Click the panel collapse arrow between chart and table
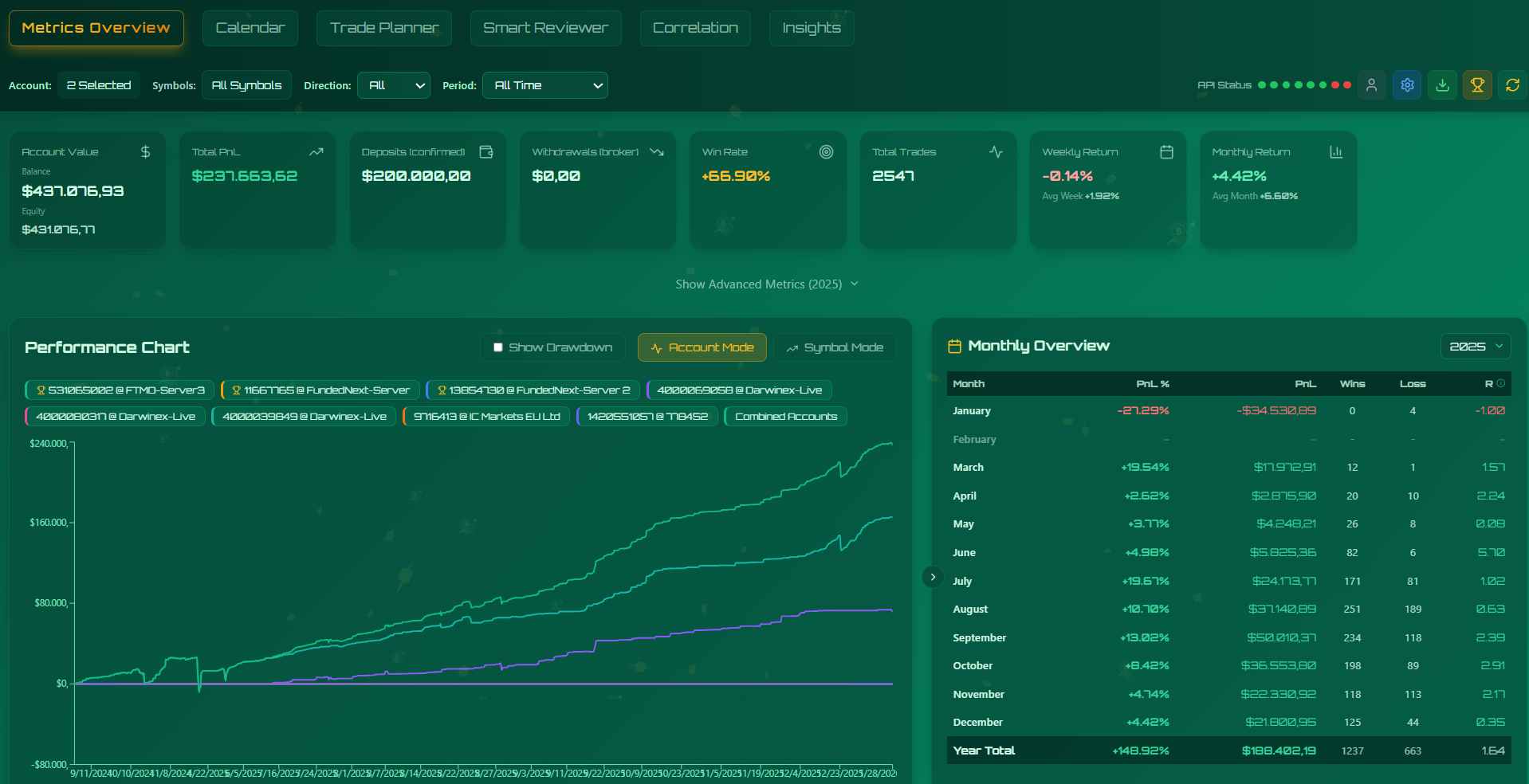This screenshot has height=784, width=1529. point(933,577)
